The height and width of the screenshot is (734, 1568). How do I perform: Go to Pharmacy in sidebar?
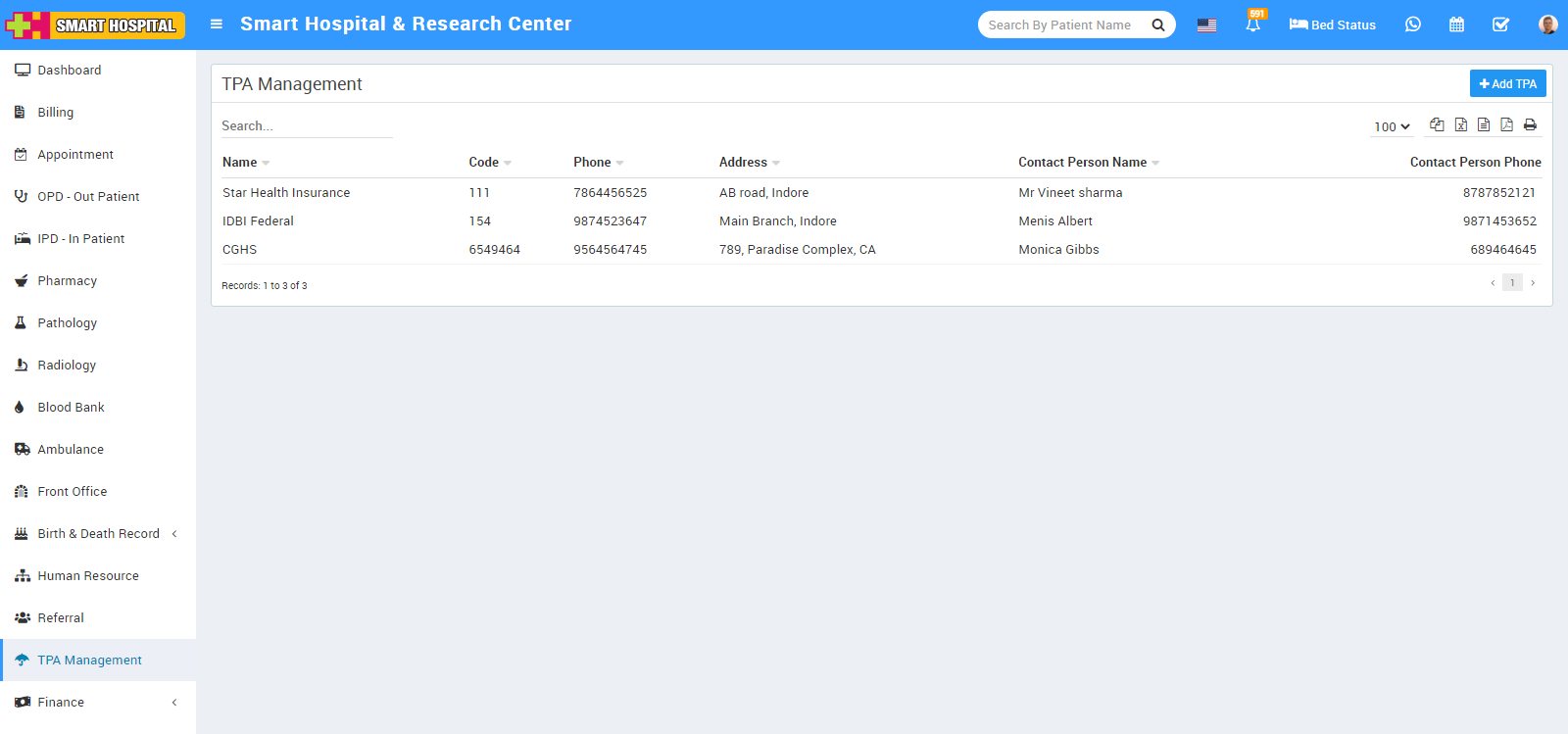tap(67, 280)
